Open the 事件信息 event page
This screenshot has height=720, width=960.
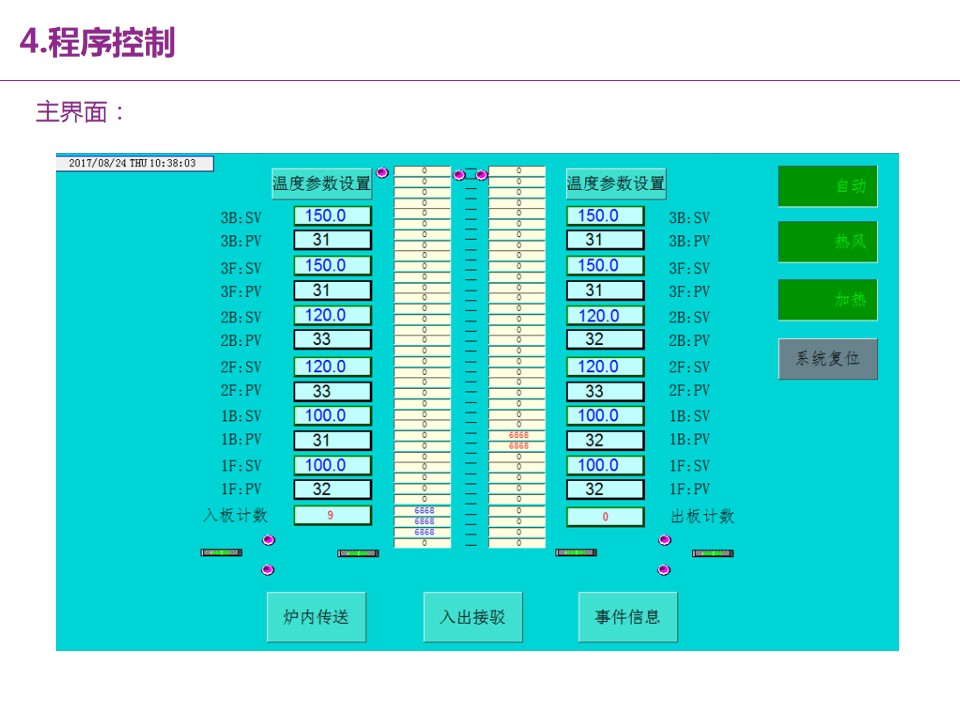point(627,617)
